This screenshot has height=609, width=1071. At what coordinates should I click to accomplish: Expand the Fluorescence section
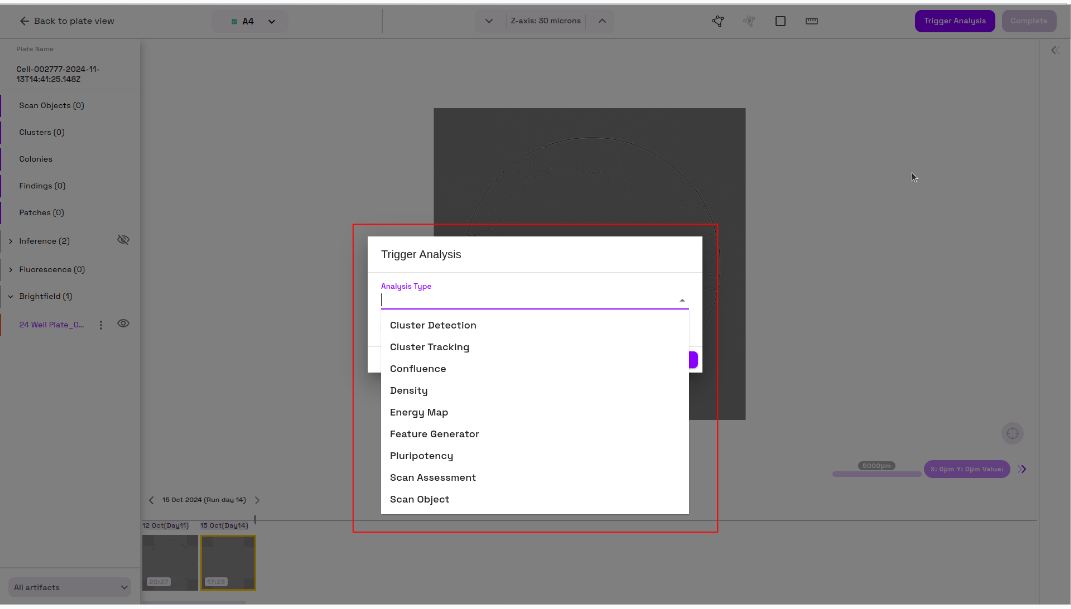(12, 268)
